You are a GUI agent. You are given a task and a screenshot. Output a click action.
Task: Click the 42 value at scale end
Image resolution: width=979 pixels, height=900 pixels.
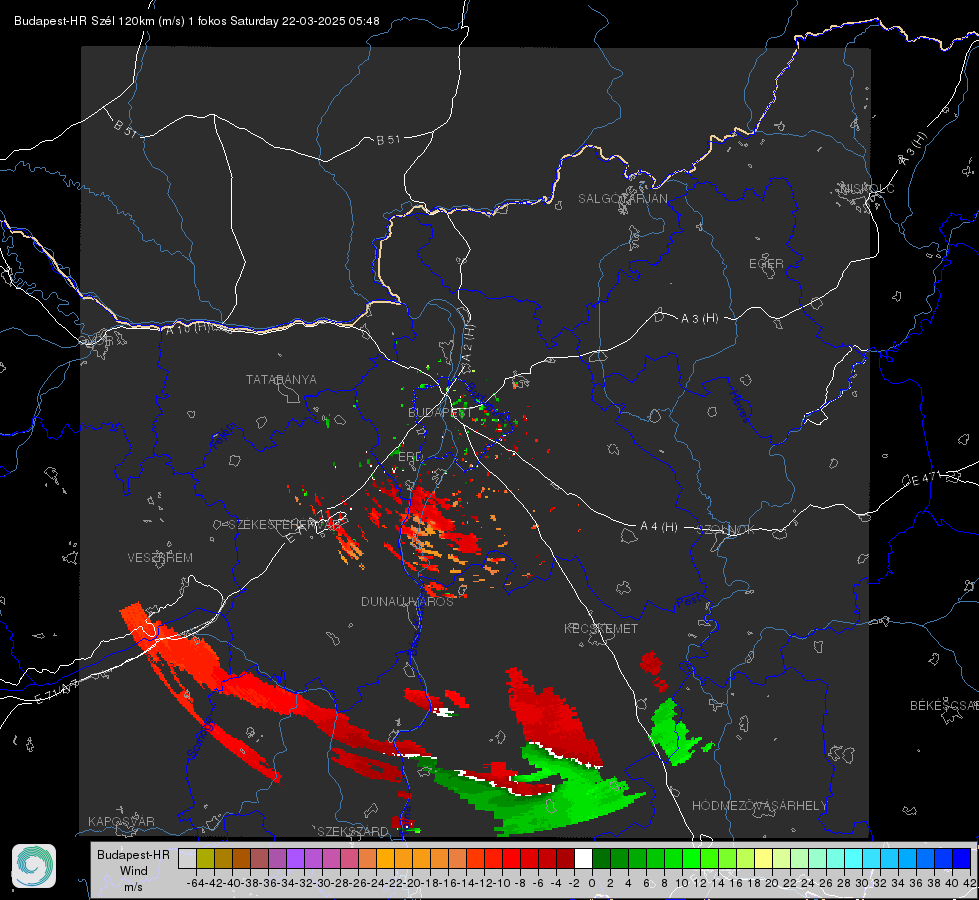point(970,883)
